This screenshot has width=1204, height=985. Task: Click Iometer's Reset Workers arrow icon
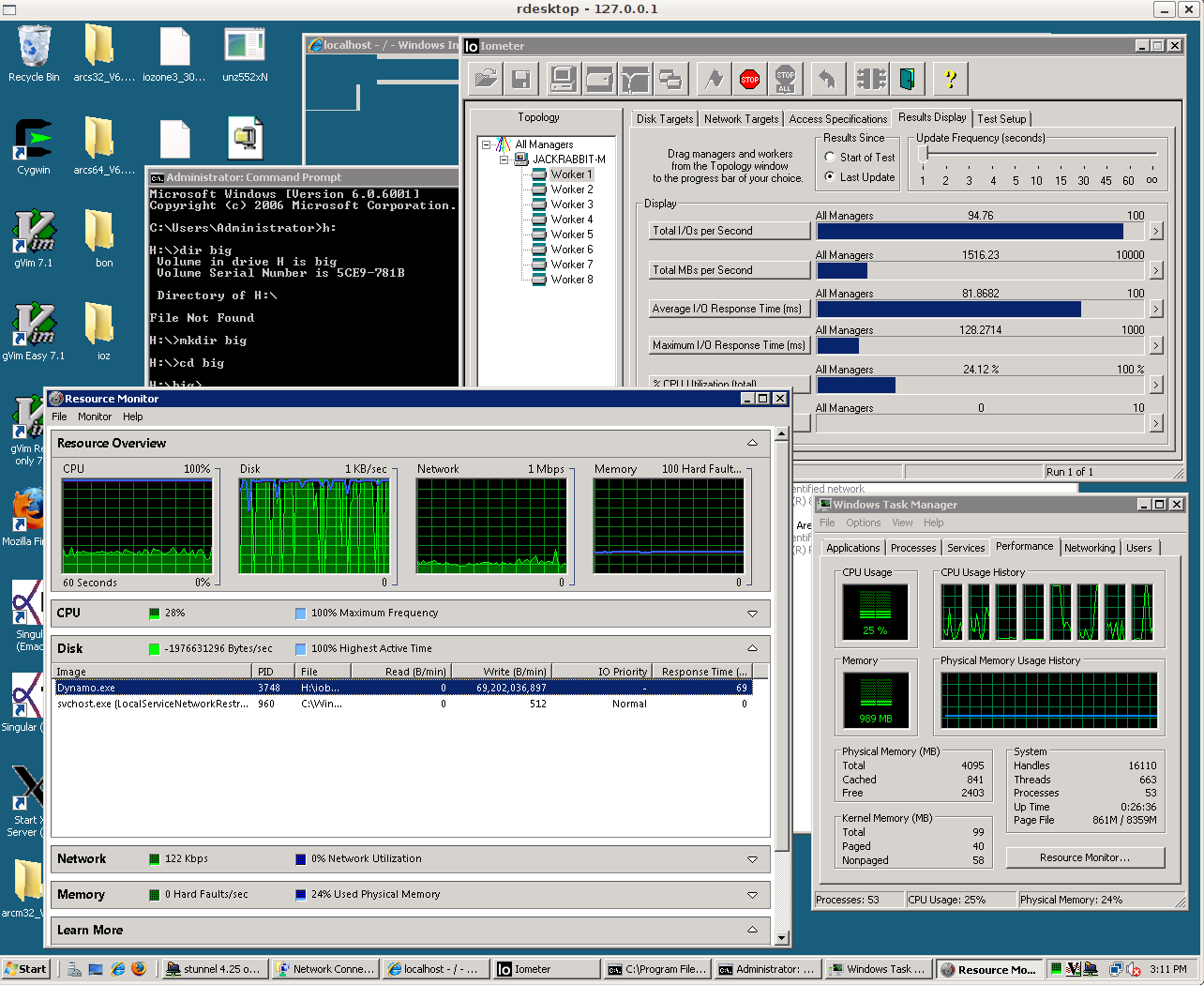827,80
